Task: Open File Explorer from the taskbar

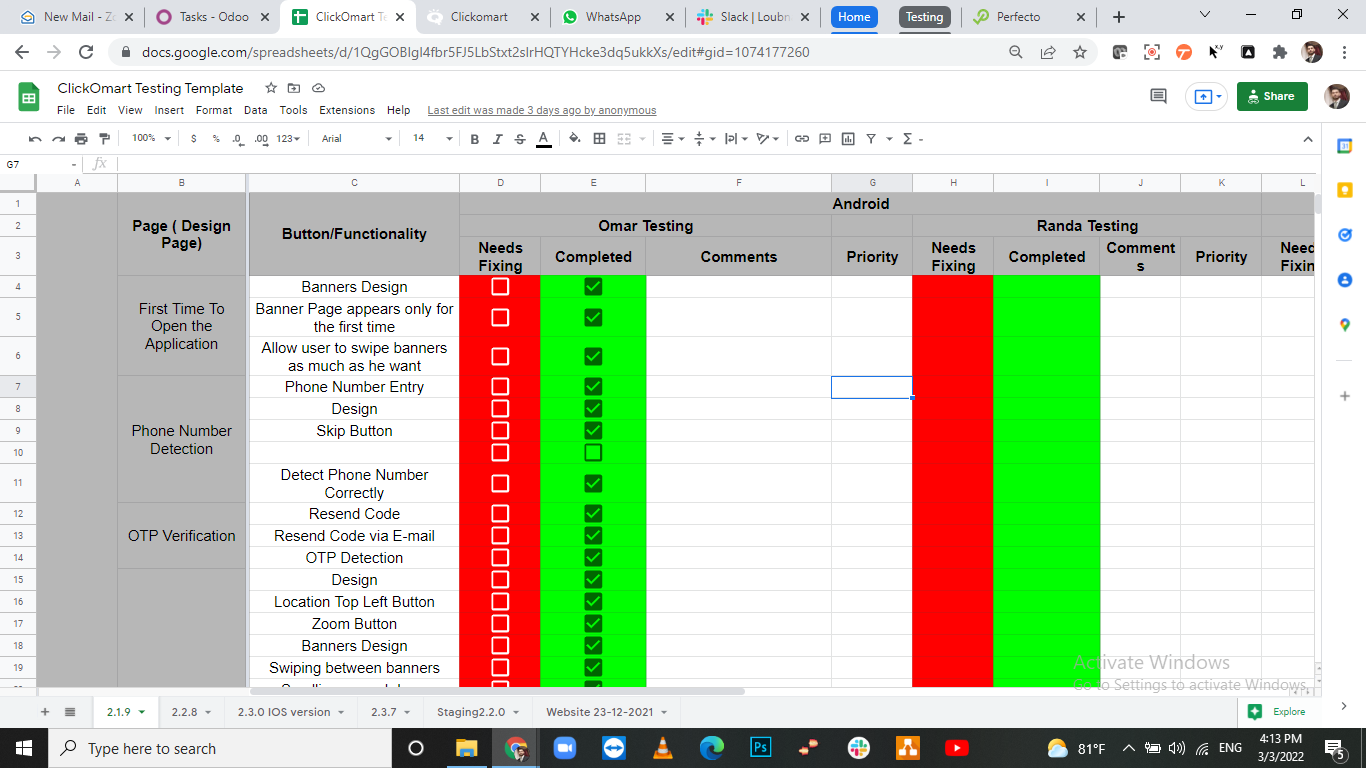Action: 467,748
